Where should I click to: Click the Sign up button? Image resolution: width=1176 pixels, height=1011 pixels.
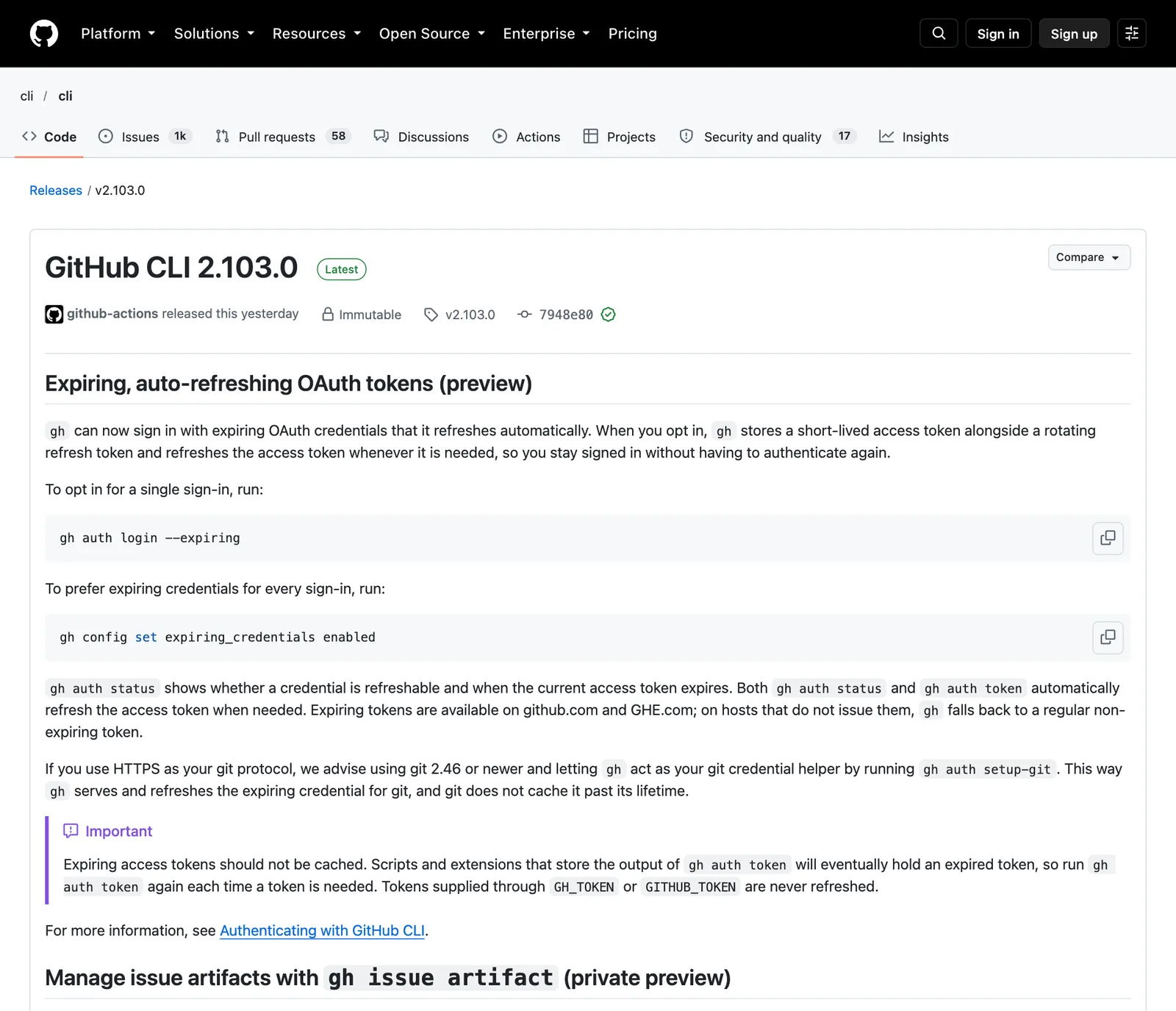click(x=1074, y=34)
